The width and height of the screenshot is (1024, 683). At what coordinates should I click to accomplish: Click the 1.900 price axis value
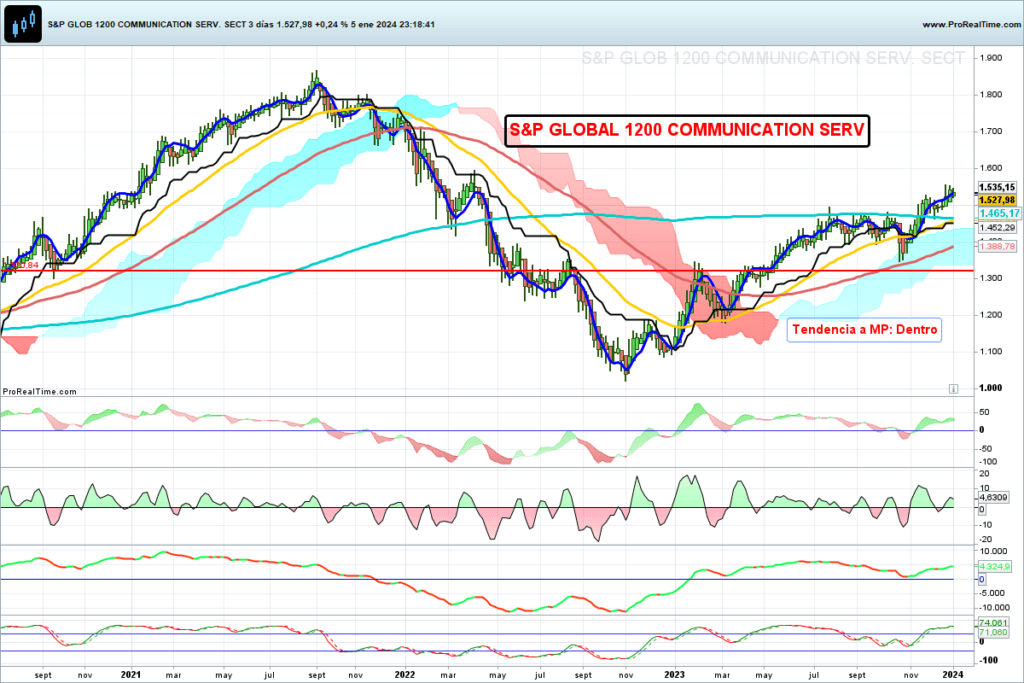click(x=991, y=58)
